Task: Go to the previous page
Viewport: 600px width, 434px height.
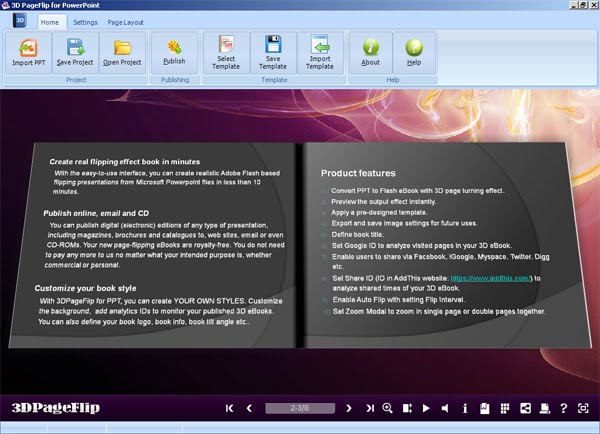Action: pos(249,408)
